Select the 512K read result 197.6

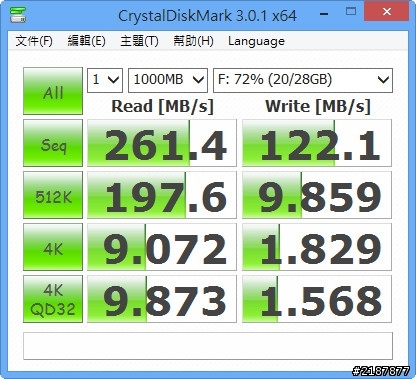pos(162,195)
